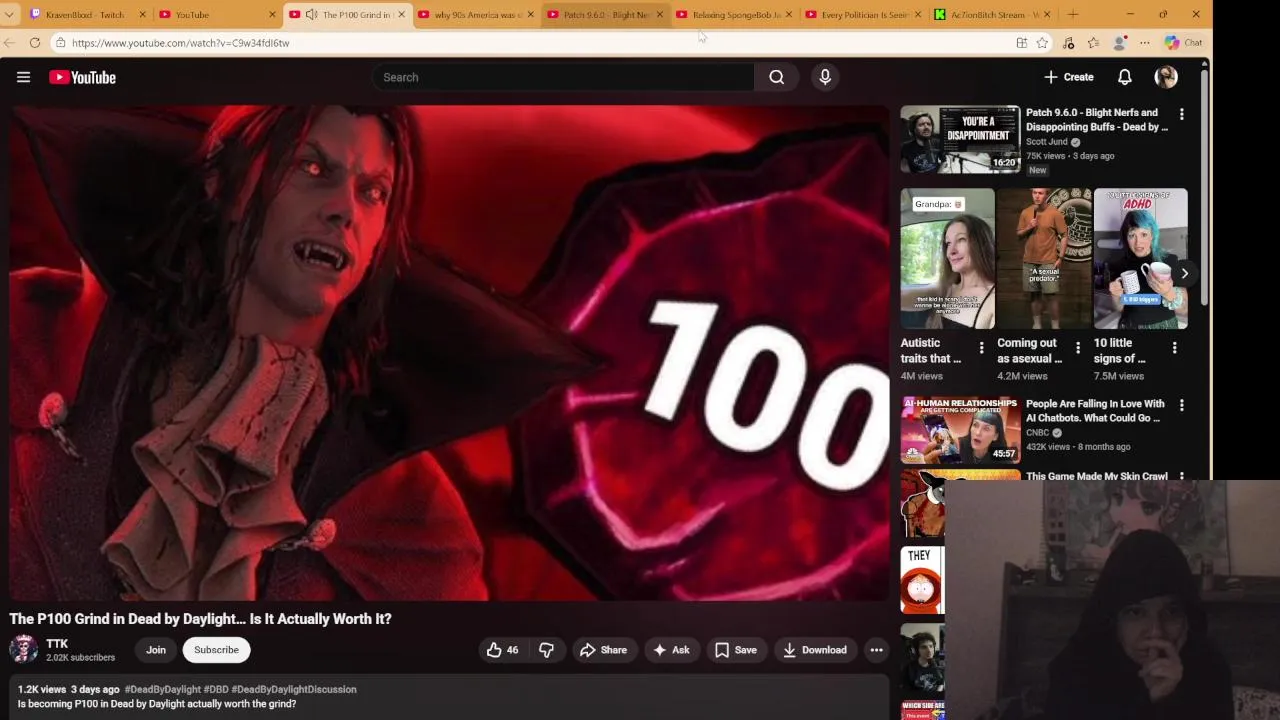
Task: Click the browser address bar URL
Action: click(x=180, y=43)
